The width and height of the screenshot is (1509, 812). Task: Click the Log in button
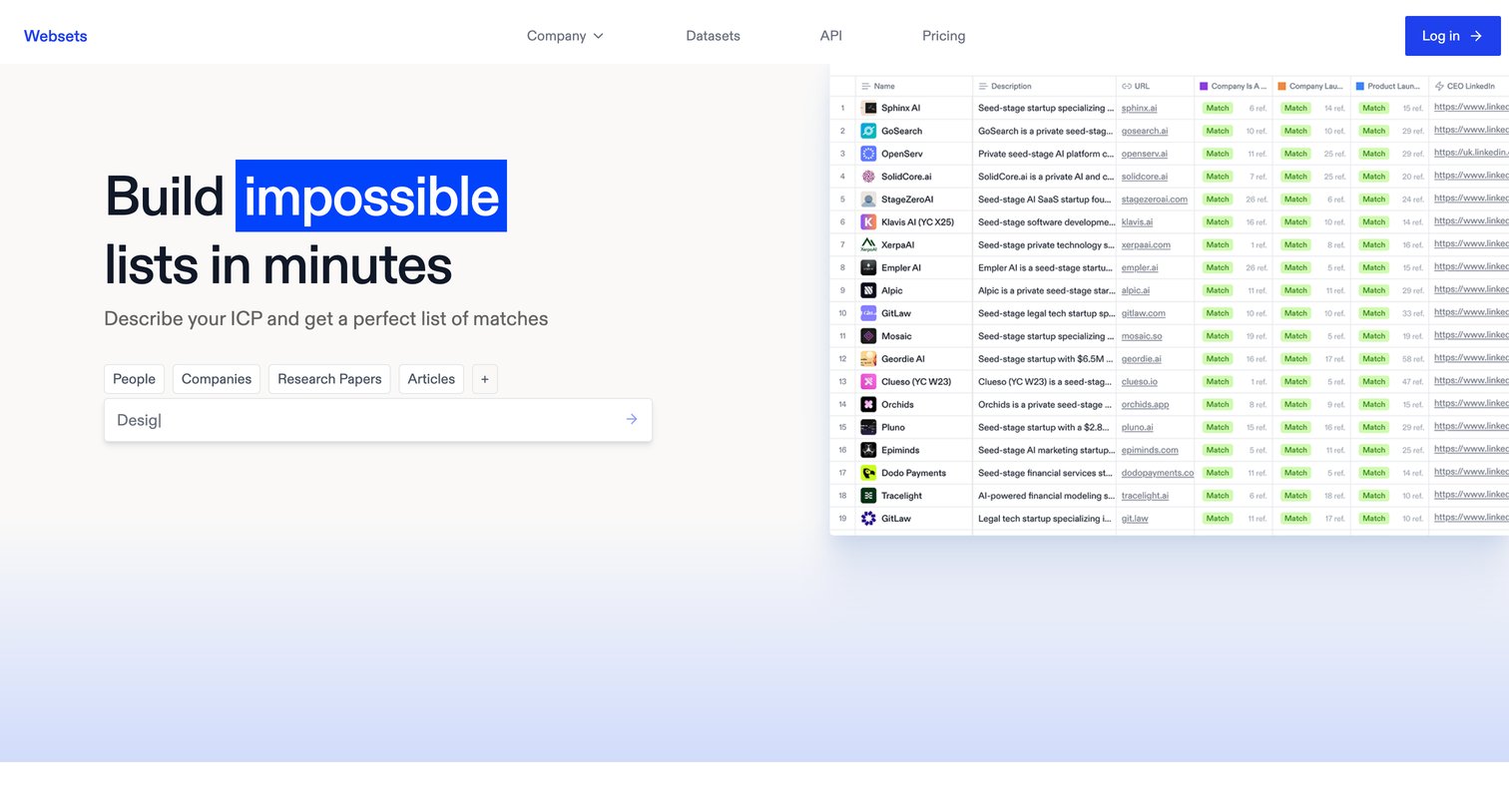pyautogui.click(x=1452, y=36)
